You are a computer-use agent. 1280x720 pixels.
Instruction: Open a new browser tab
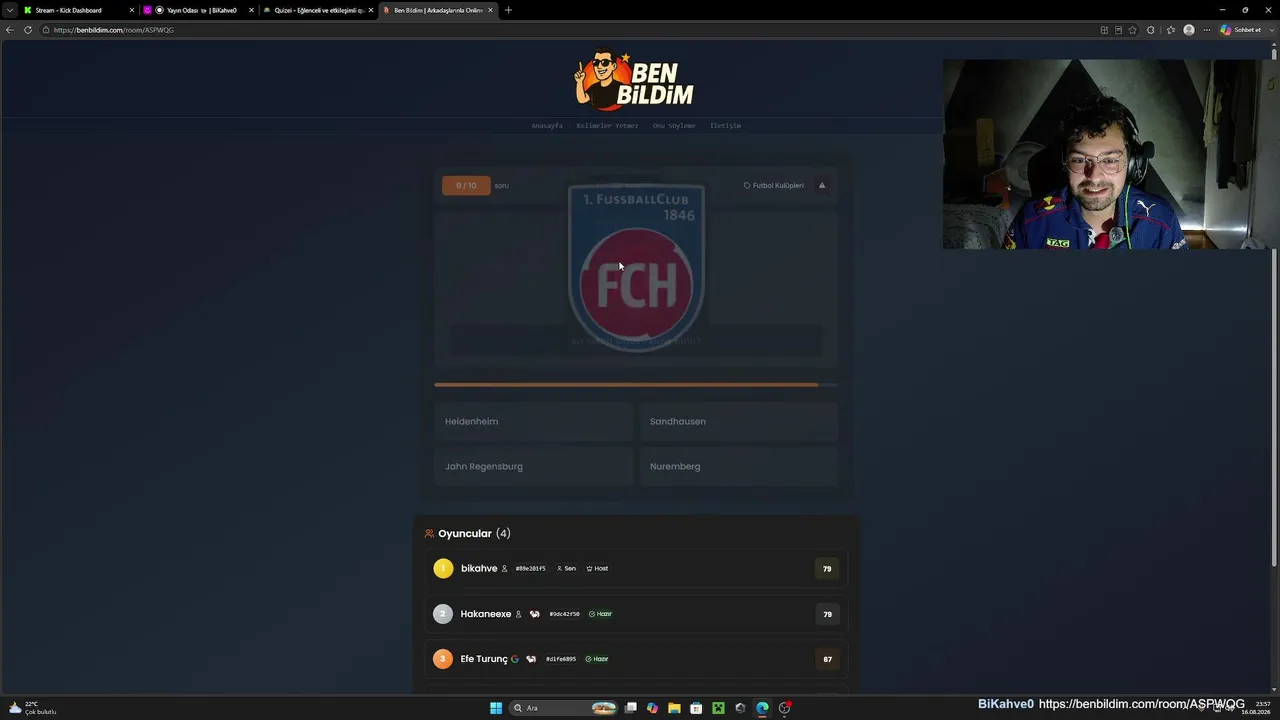coord(508,10)
